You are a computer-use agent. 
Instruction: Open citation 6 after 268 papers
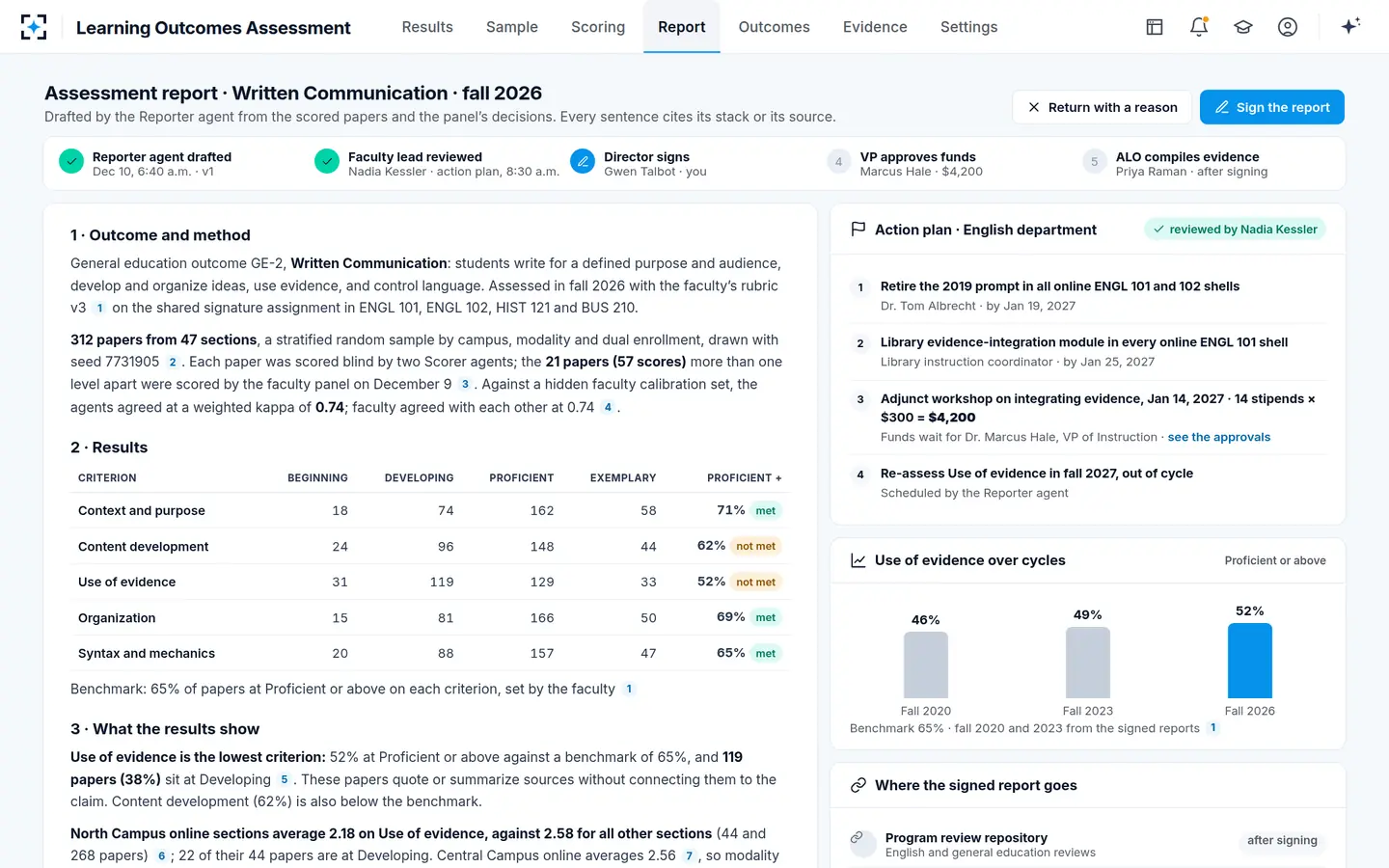point(161,856)
